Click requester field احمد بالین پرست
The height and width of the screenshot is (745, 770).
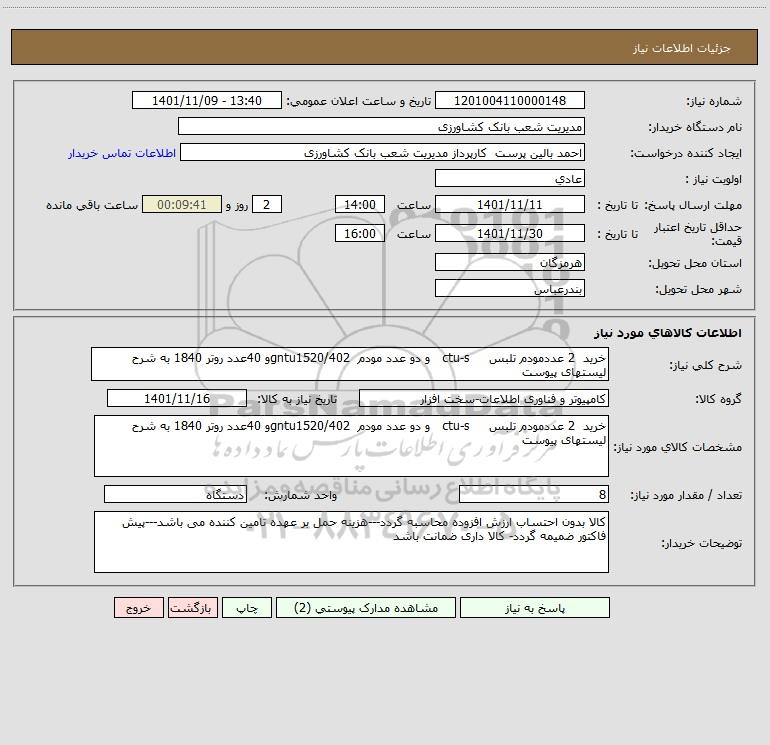pyautogui.click(x=383, y=152)
